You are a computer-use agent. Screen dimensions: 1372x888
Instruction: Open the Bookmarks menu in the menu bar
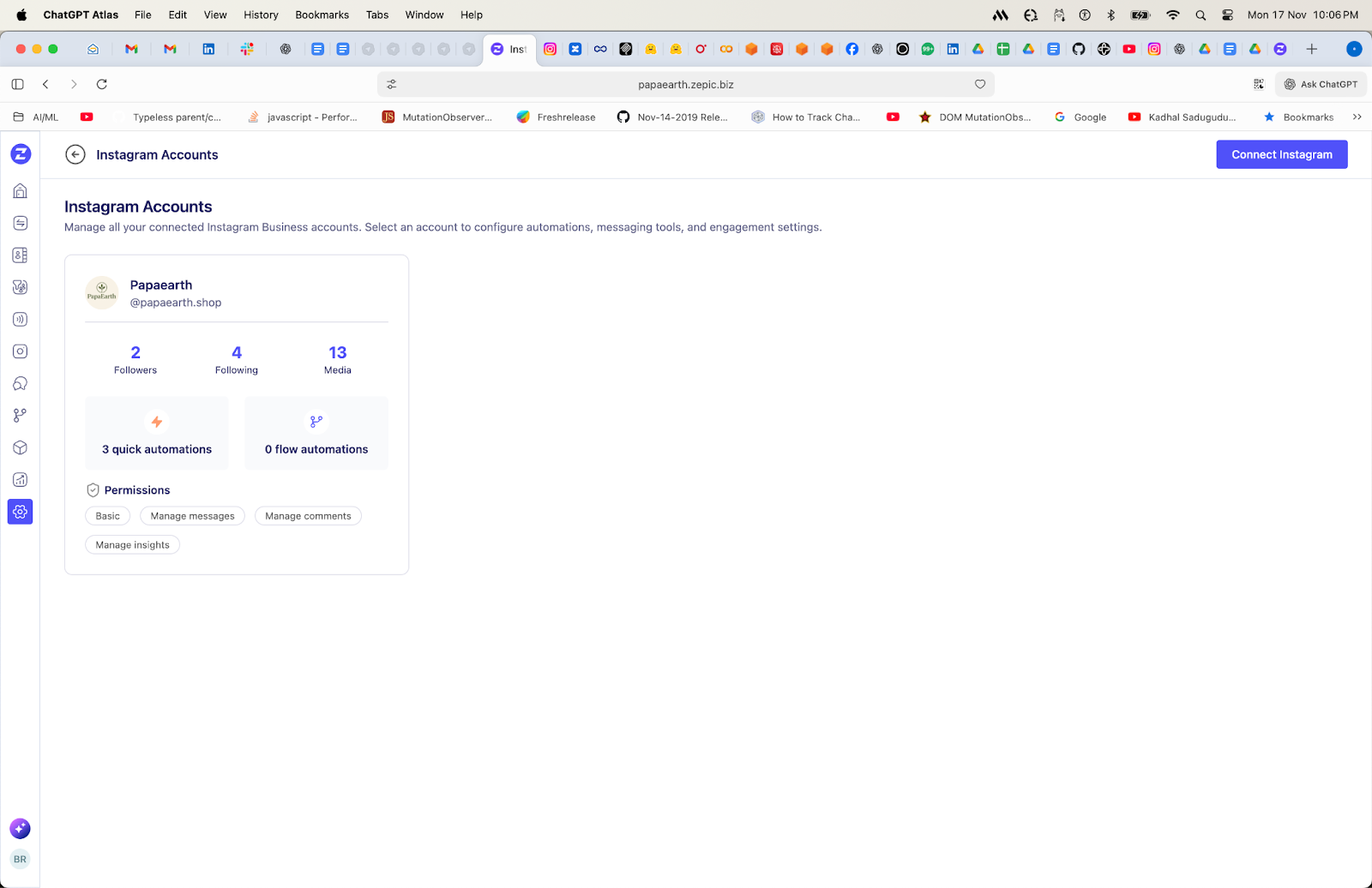322,15
